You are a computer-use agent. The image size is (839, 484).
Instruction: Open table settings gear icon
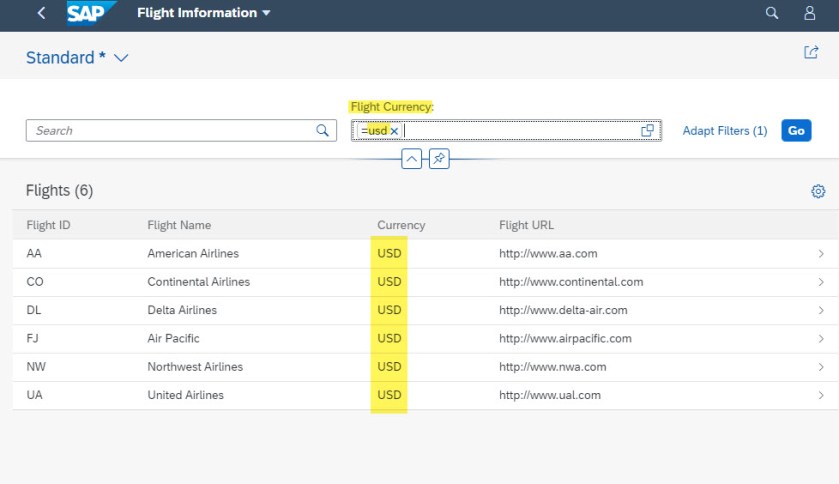[x=818, y=191]
